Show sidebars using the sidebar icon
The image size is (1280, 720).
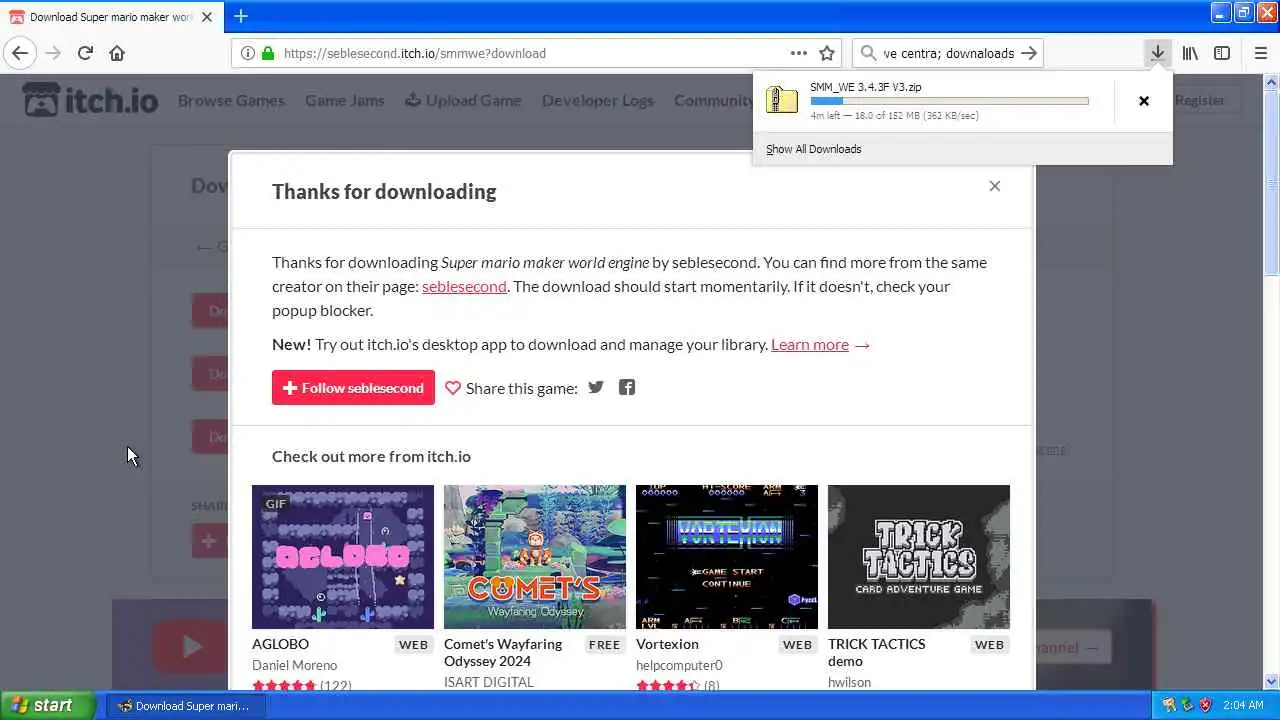click(1222, 53)
